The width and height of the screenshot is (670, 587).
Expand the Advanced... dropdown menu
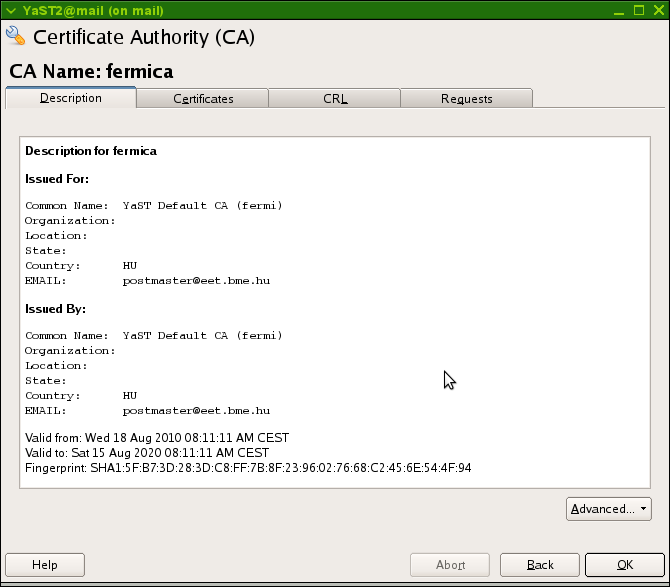tap(608, 509)
